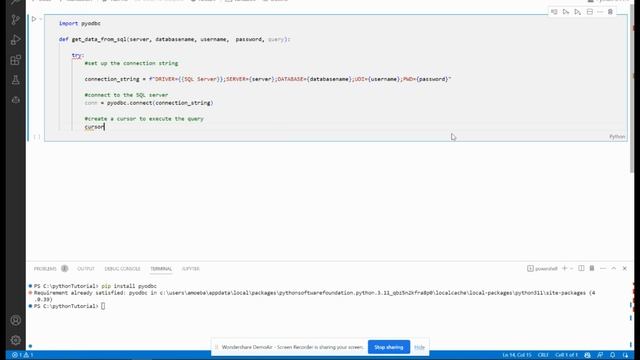
Task: Place cursor on the import pyodbc line
Action: click(80, 24)
